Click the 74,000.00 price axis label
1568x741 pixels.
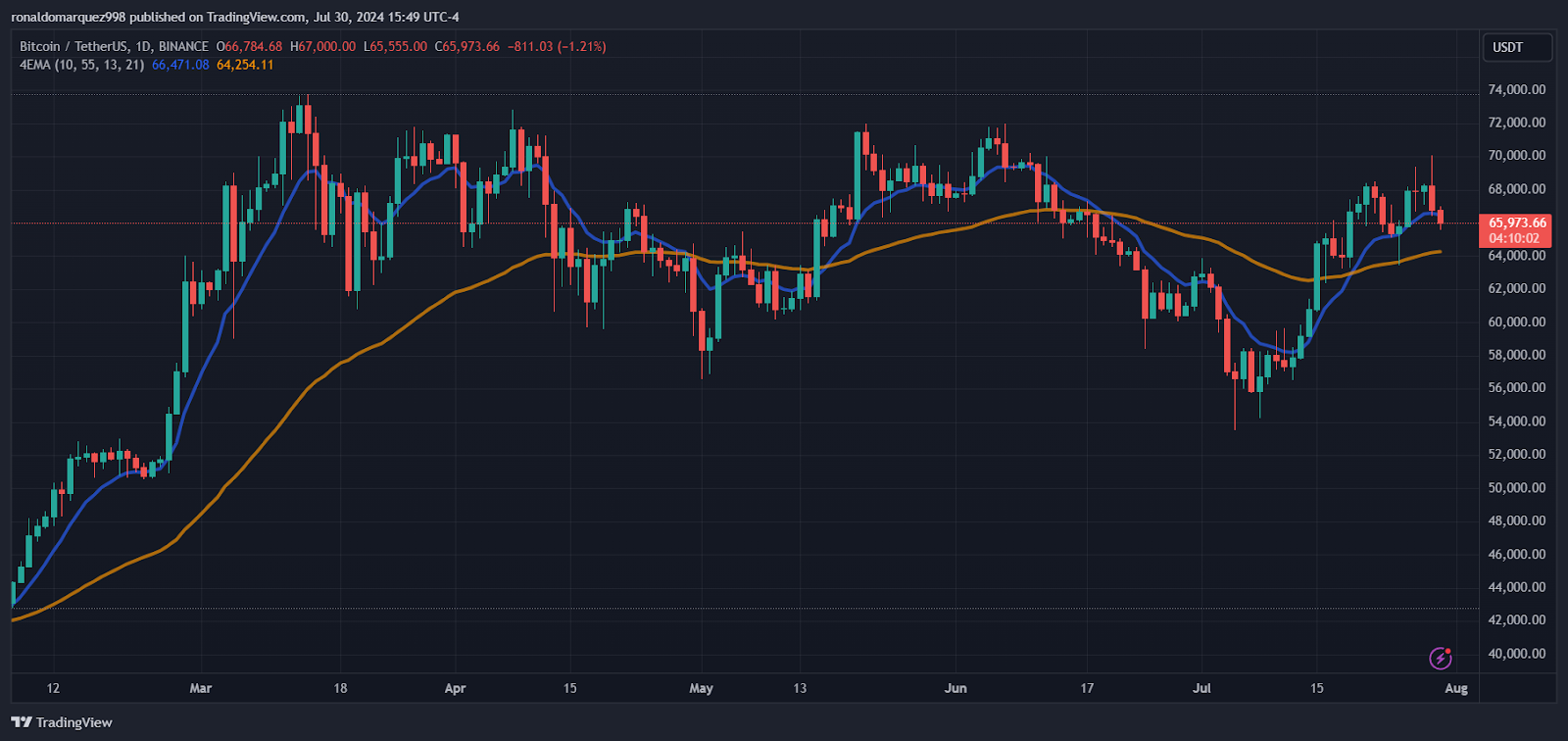point(1516,89)
